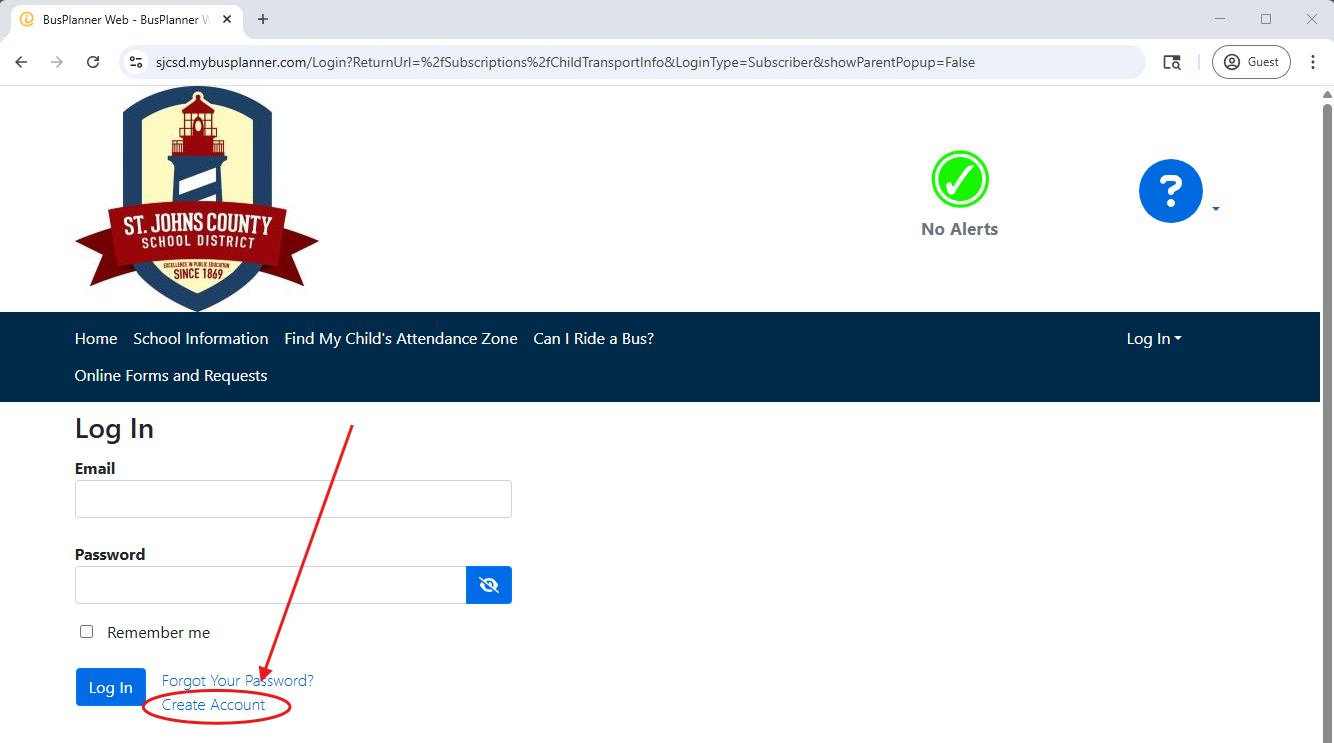Open Can I Ride a Bus? page
The width and height of the screenshot is (1334, 743).
(594, 339)
